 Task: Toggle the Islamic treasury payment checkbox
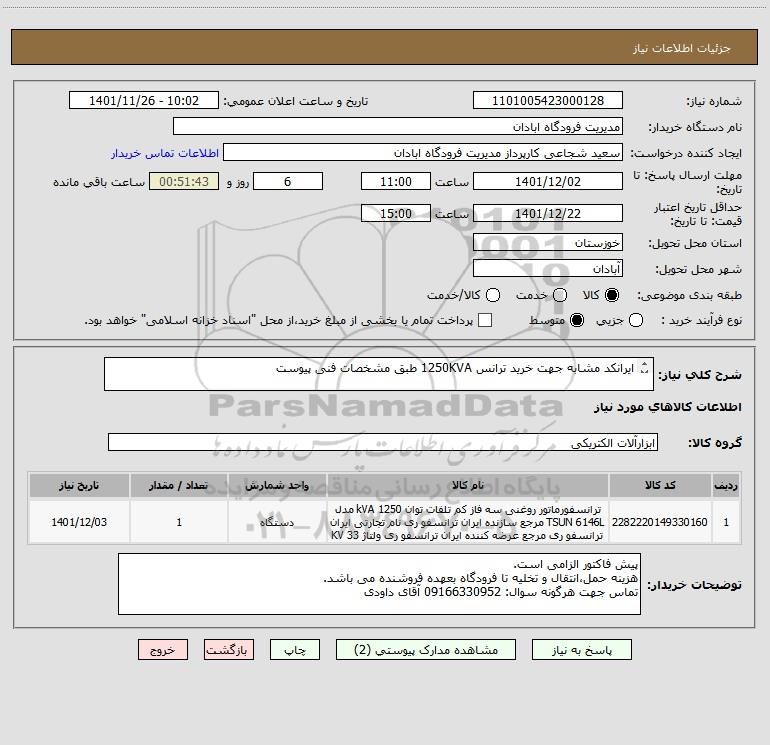485,320
